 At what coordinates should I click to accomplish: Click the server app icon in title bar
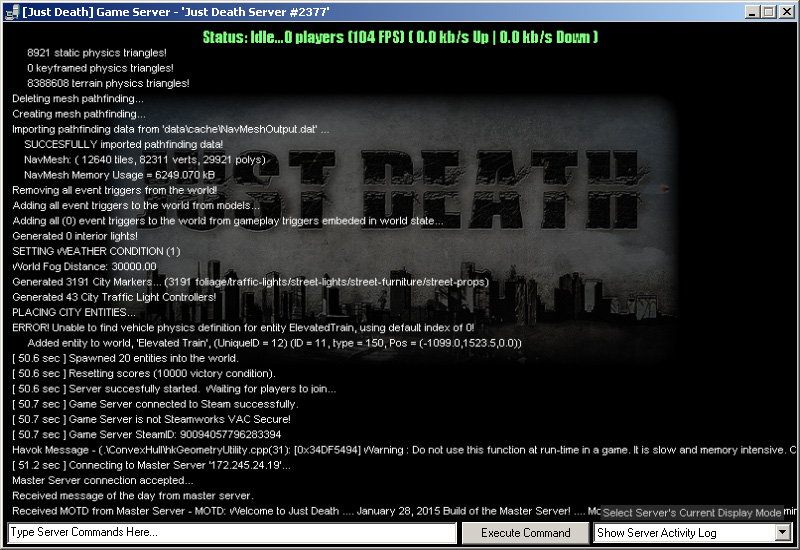point(12,11)
